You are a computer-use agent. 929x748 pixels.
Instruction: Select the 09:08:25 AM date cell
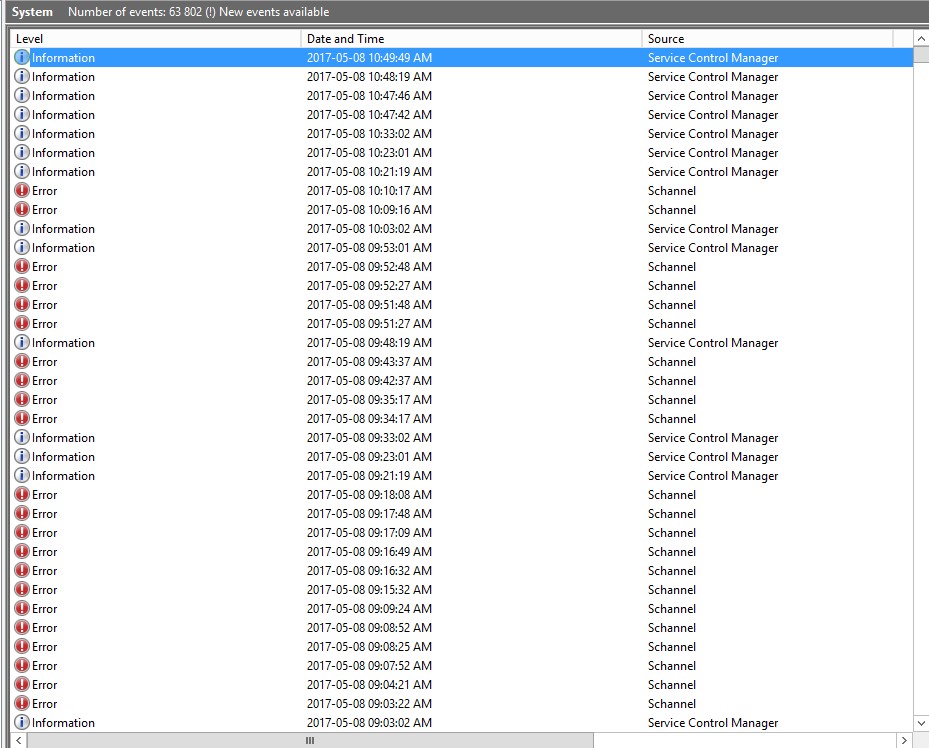pos(369,646)
